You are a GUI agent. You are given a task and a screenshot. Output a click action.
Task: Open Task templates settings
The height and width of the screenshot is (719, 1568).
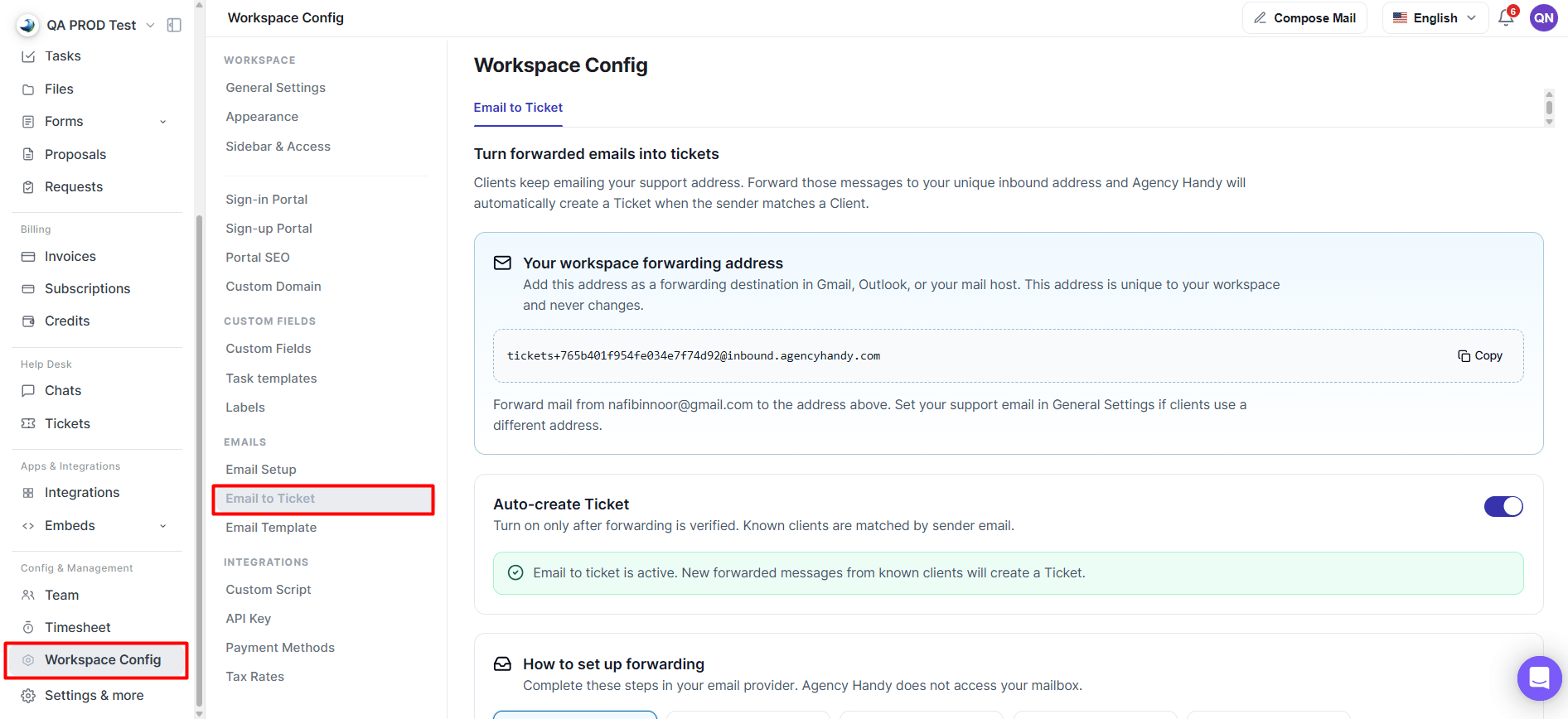pyautogui.click(x=272, y=379)
